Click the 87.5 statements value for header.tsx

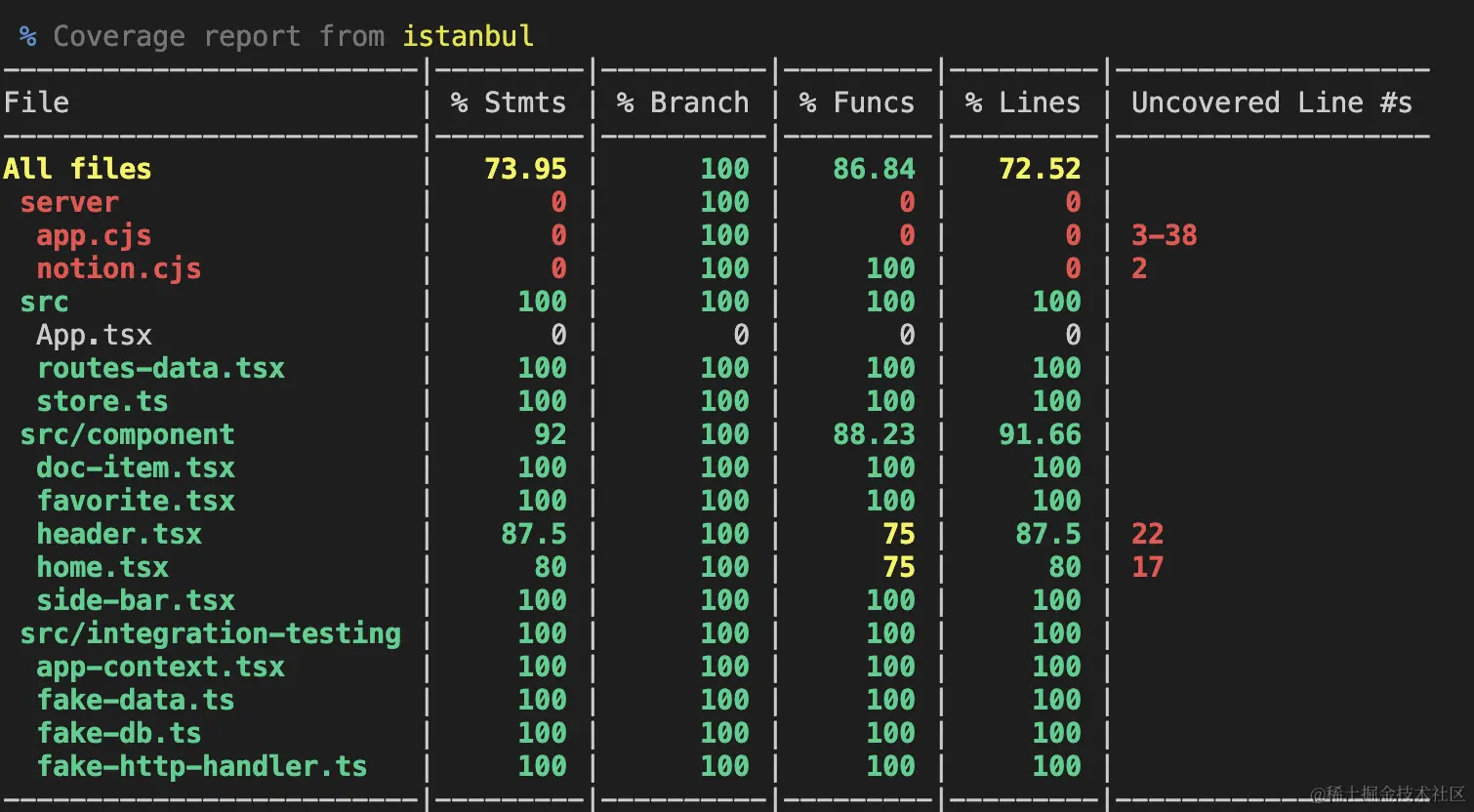pos(533,534)
